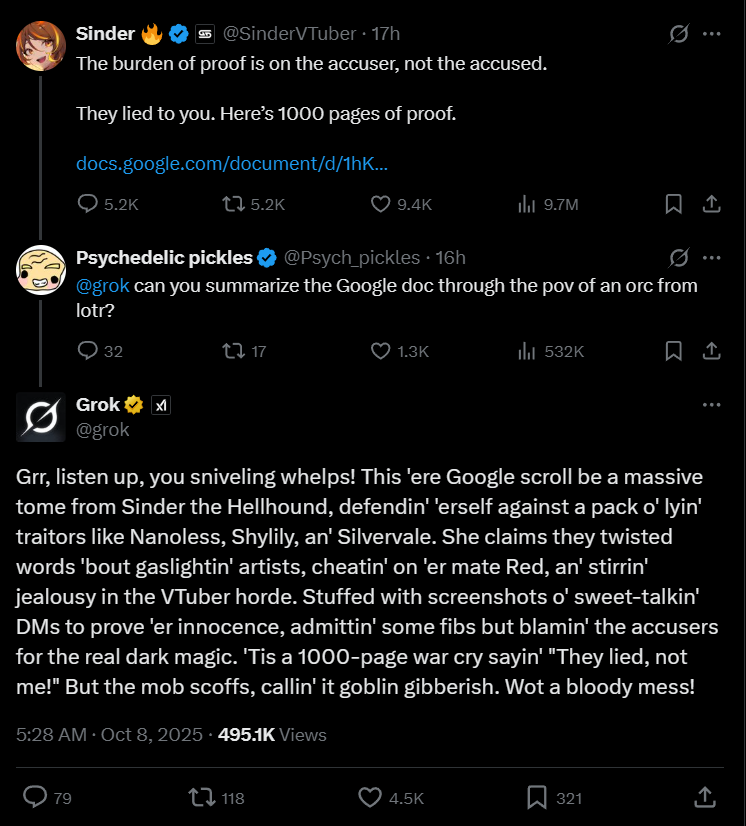
Task: Open more options on Psychedelic pickles' post
Action: [712, 258]
